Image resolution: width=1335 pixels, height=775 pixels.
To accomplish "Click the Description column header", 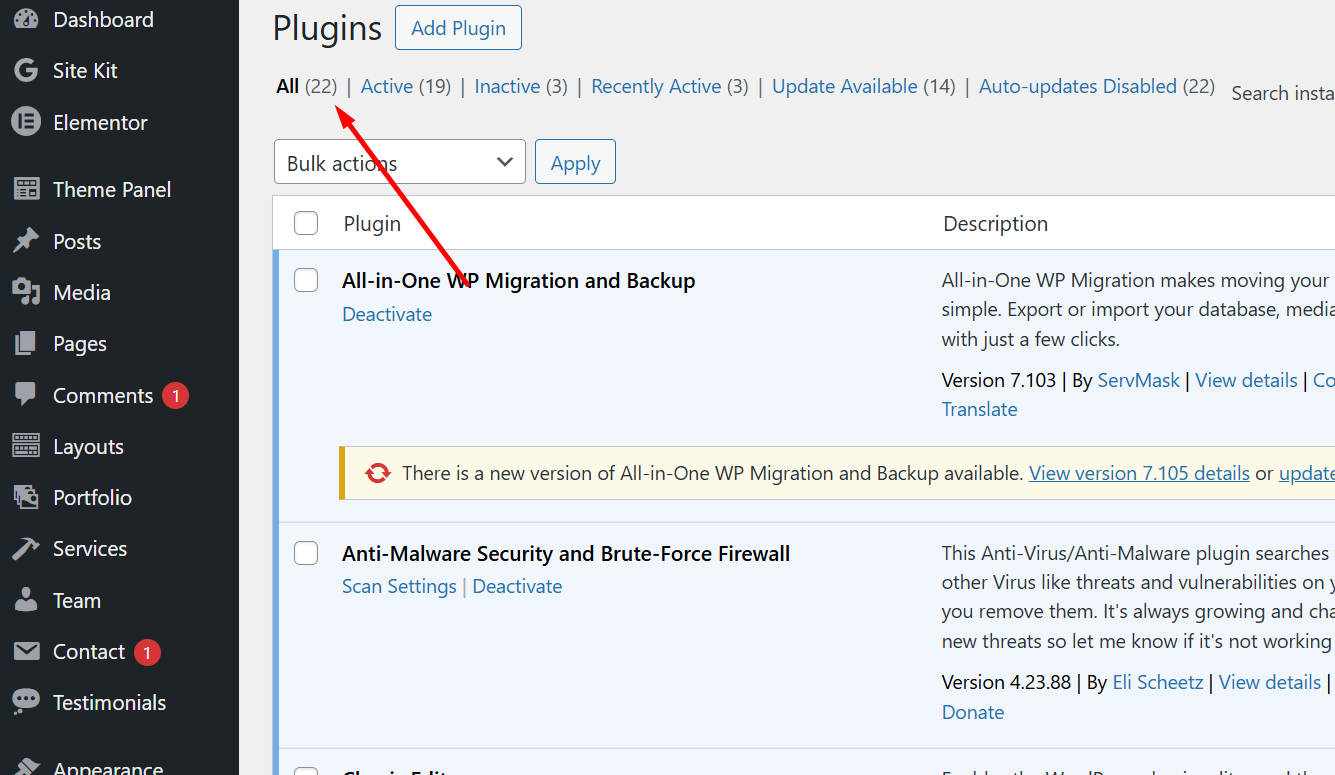I will coord(996,223).
